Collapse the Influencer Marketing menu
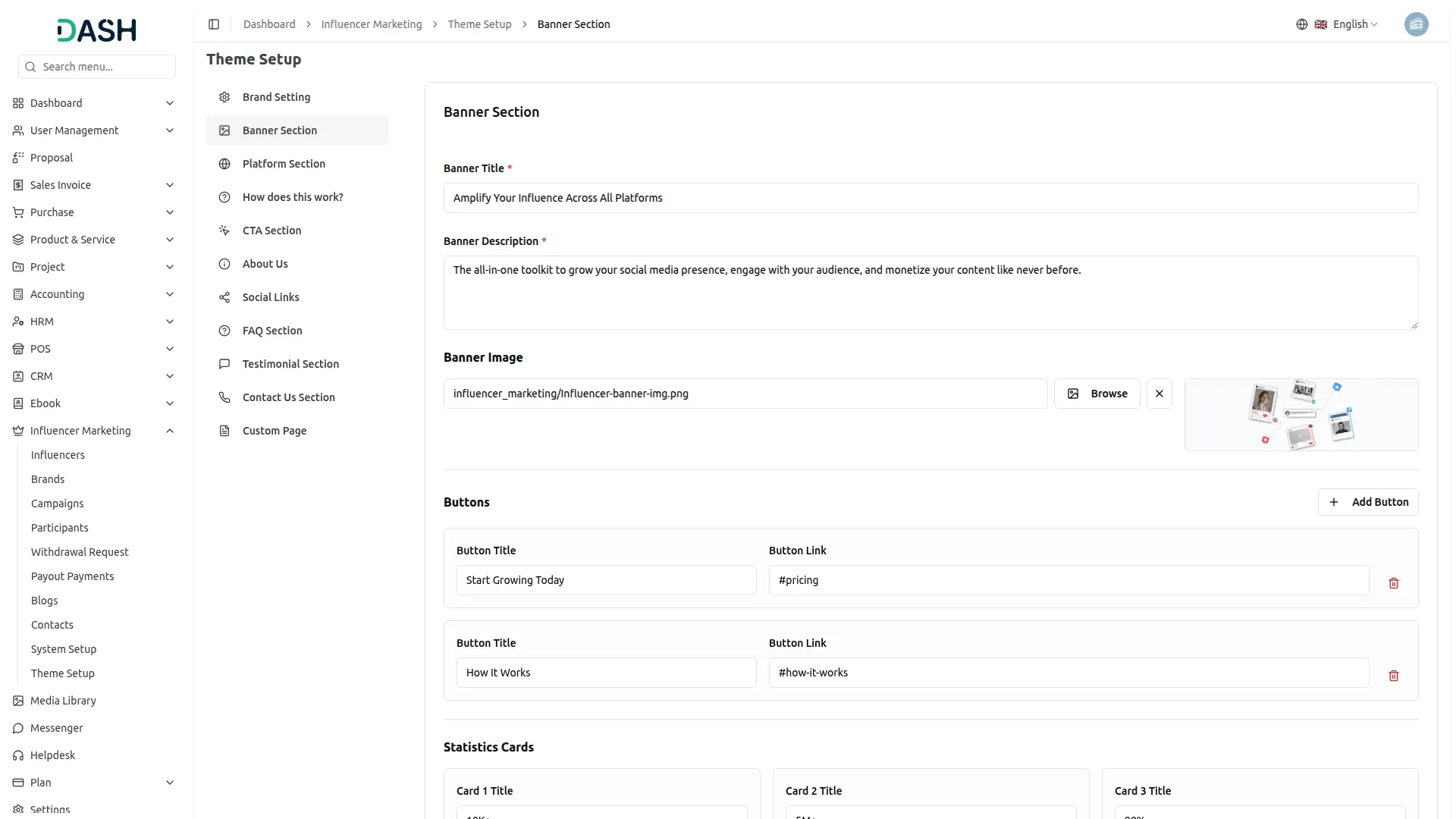 (170, 431)
